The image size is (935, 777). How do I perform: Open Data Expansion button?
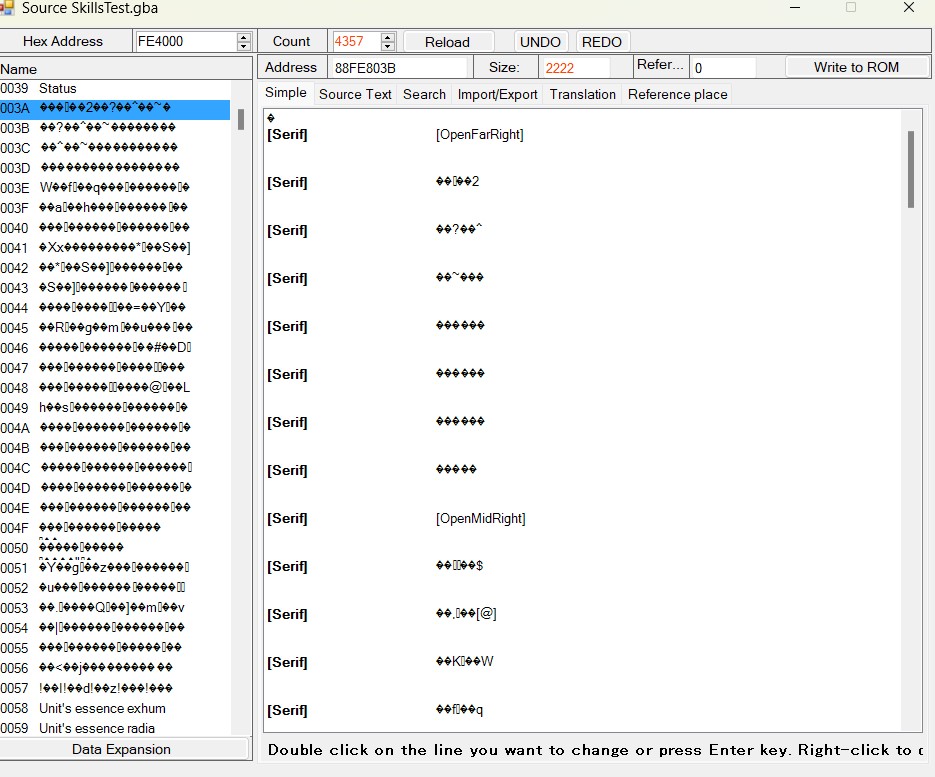click(122, 749)
